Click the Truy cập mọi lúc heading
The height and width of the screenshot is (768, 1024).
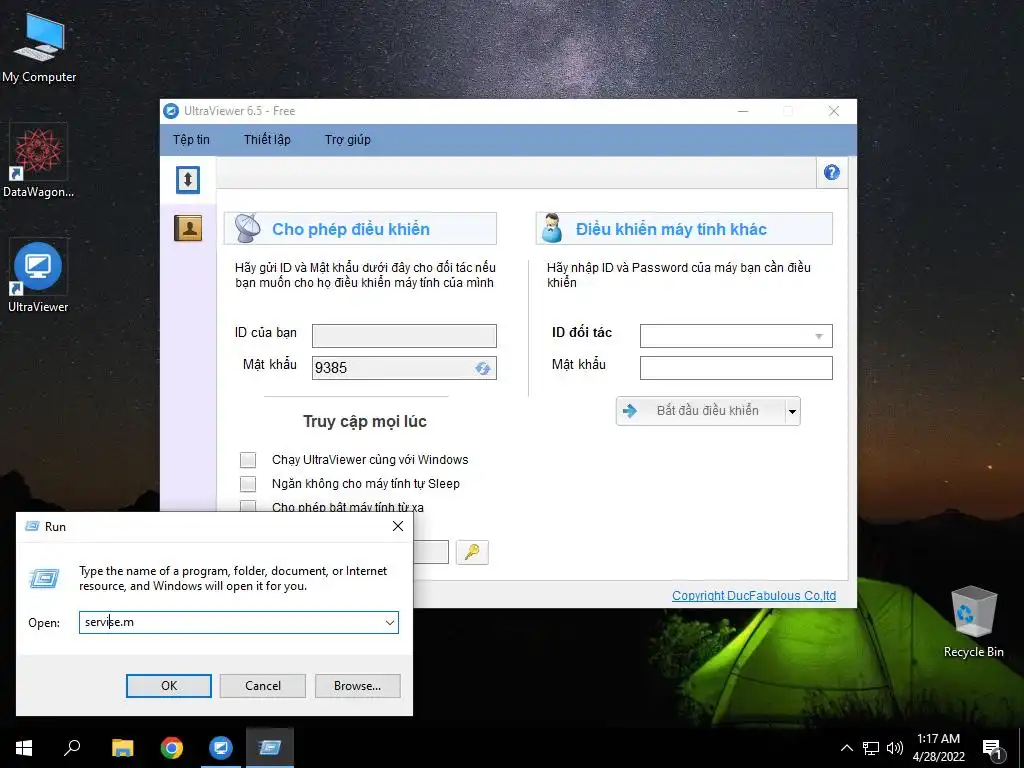[x=364, y=421]
